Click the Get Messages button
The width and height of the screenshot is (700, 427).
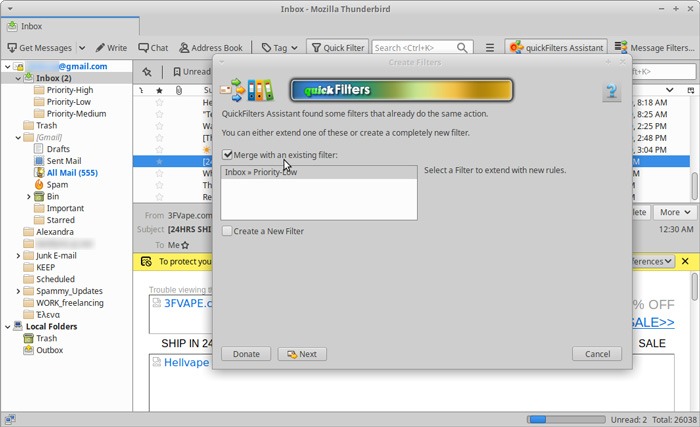(x=39, y=48)
